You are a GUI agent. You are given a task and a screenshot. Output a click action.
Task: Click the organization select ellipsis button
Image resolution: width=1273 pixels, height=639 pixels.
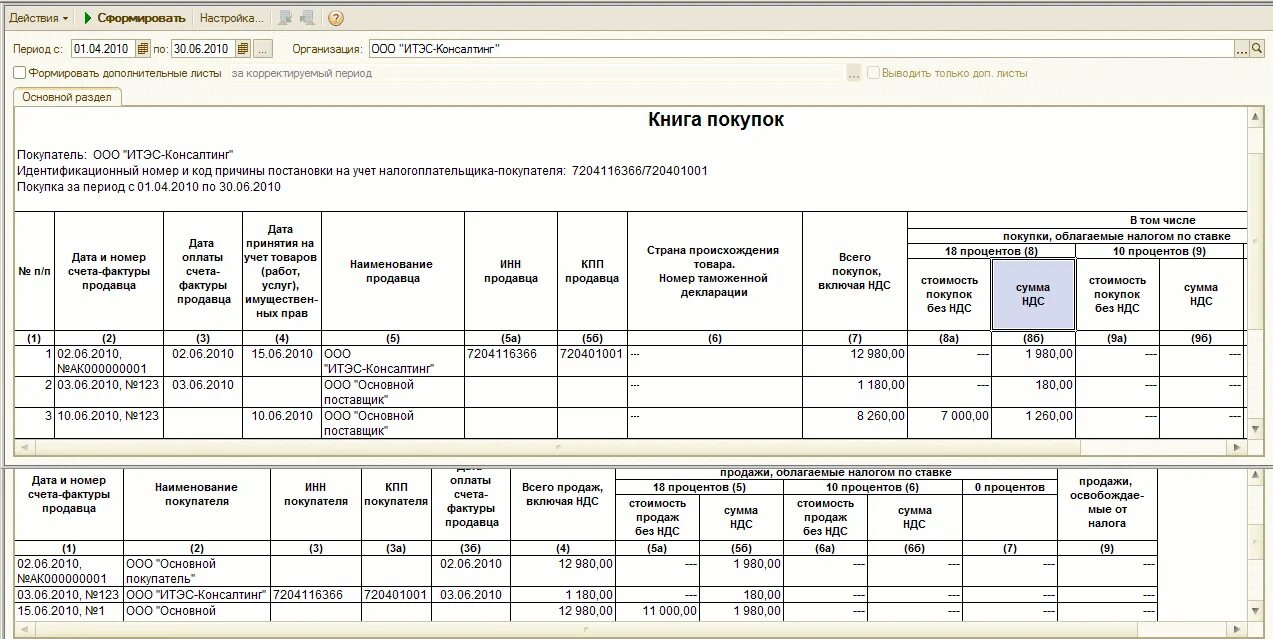point(1242,48)
